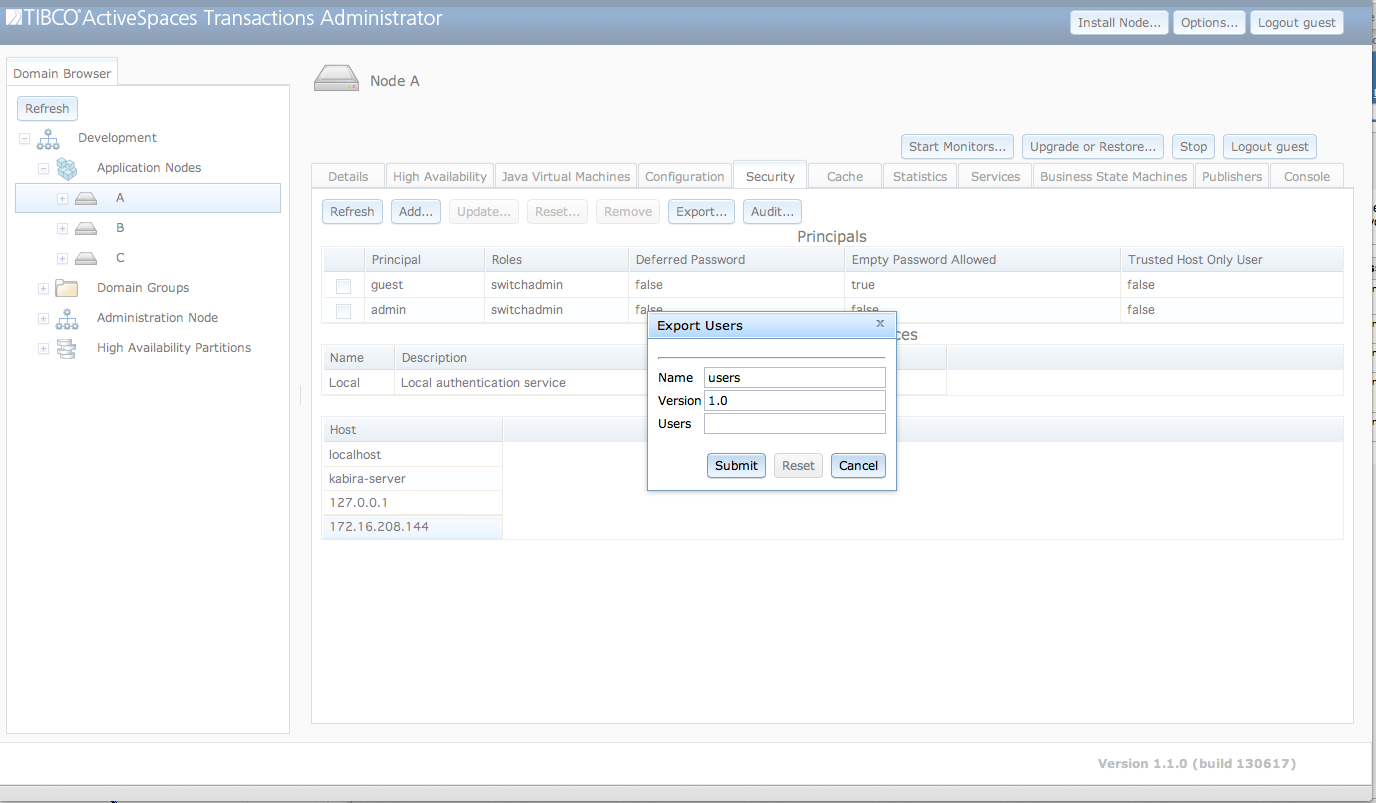Click the Node C server icon
Screen dimensions: 1376x803
(85, 258)
